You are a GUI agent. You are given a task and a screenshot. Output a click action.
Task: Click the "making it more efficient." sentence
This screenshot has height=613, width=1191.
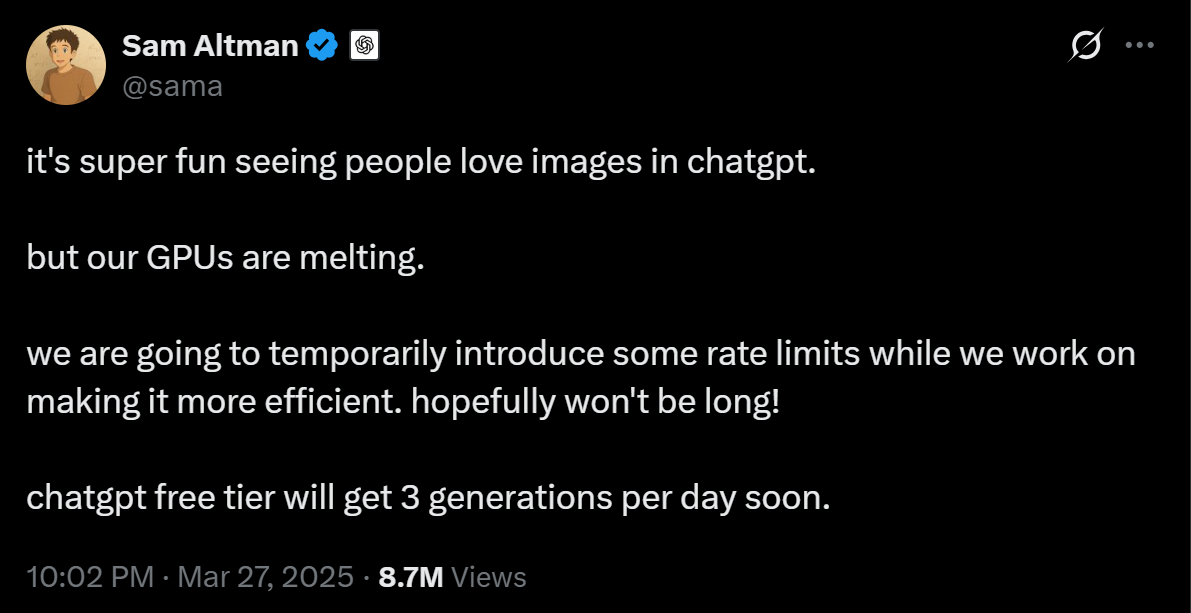point(214,401)
